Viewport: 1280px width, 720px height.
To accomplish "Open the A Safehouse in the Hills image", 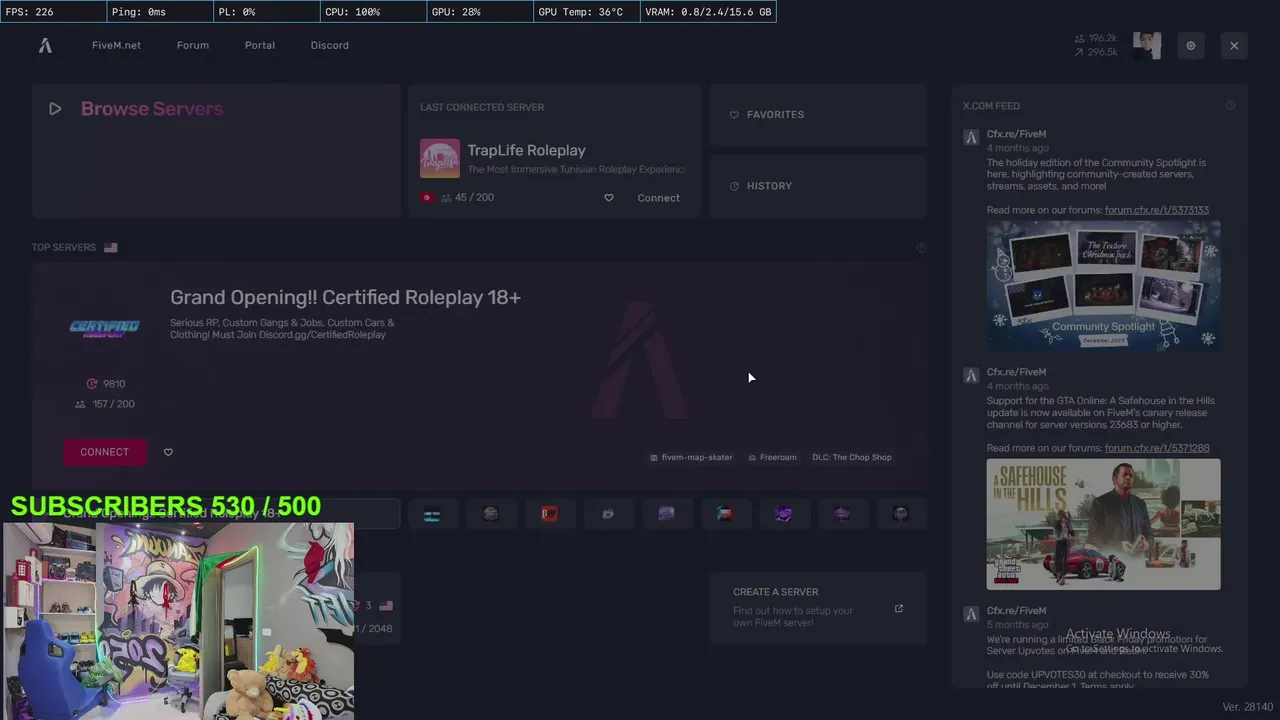I will click(x=1103, y=524).
